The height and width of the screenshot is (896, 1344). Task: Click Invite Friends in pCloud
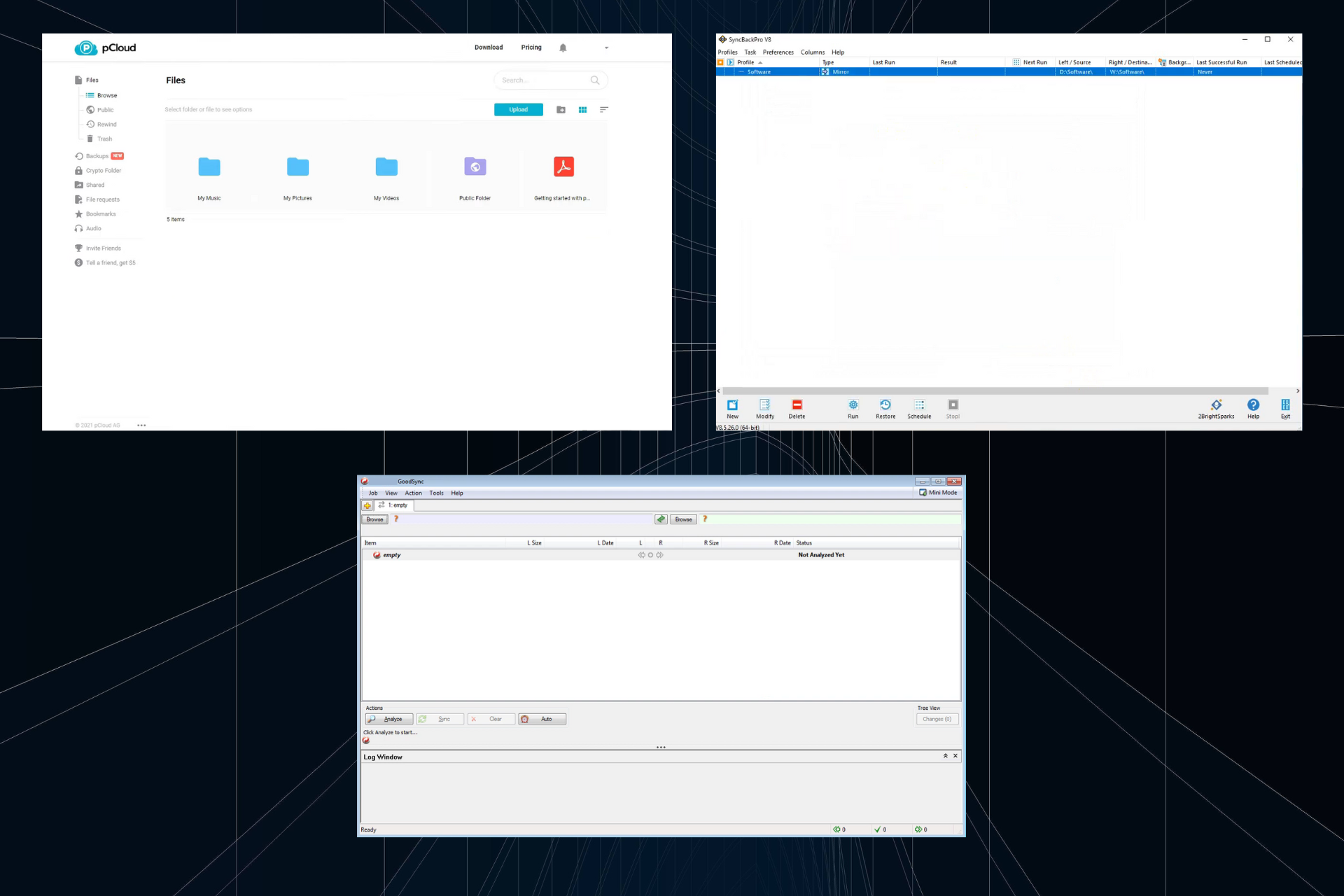pyautogui.click(x=98, y=248)
